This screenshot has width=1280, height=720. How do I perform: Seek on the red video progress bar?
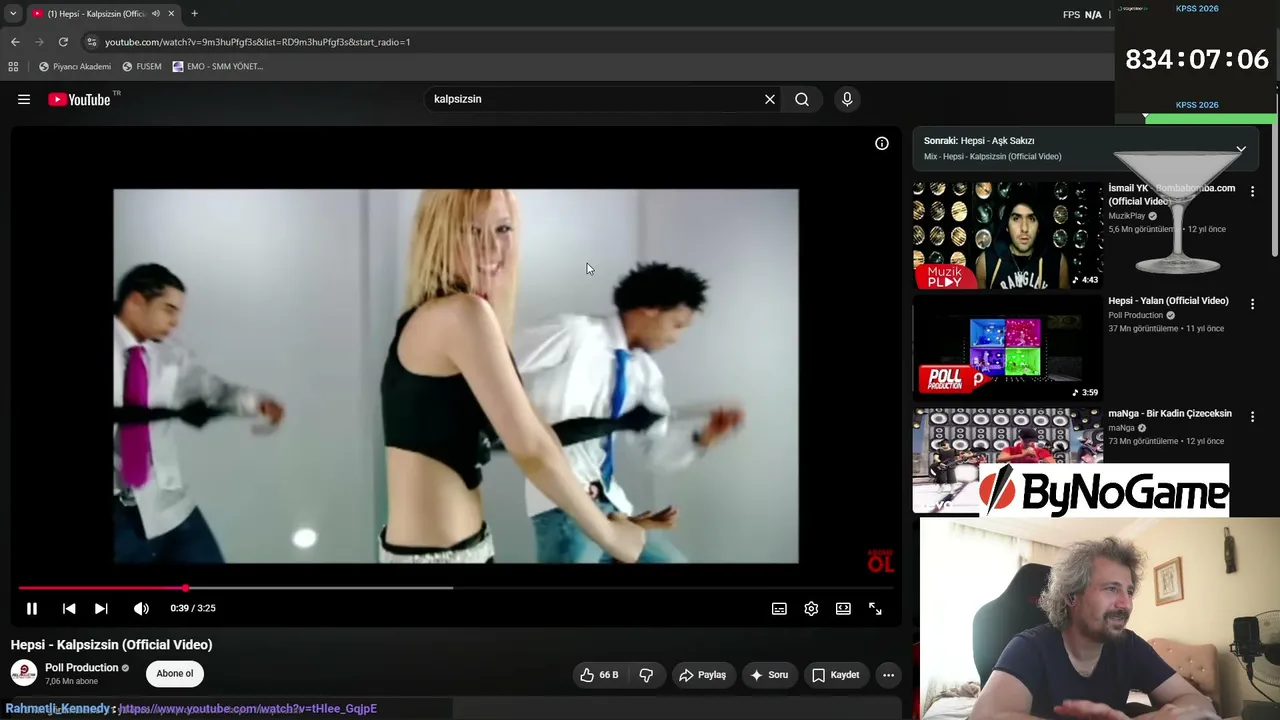[455, 588]
